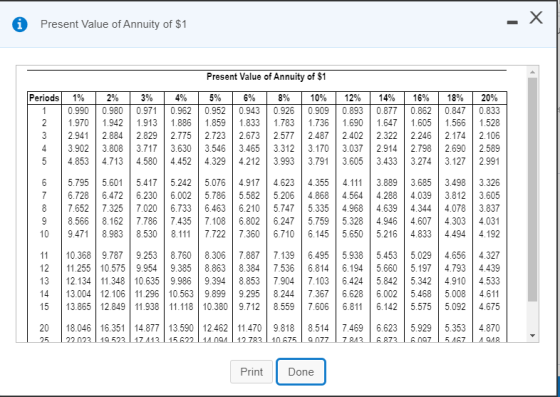Select the Periods column header

coord(44,98)
